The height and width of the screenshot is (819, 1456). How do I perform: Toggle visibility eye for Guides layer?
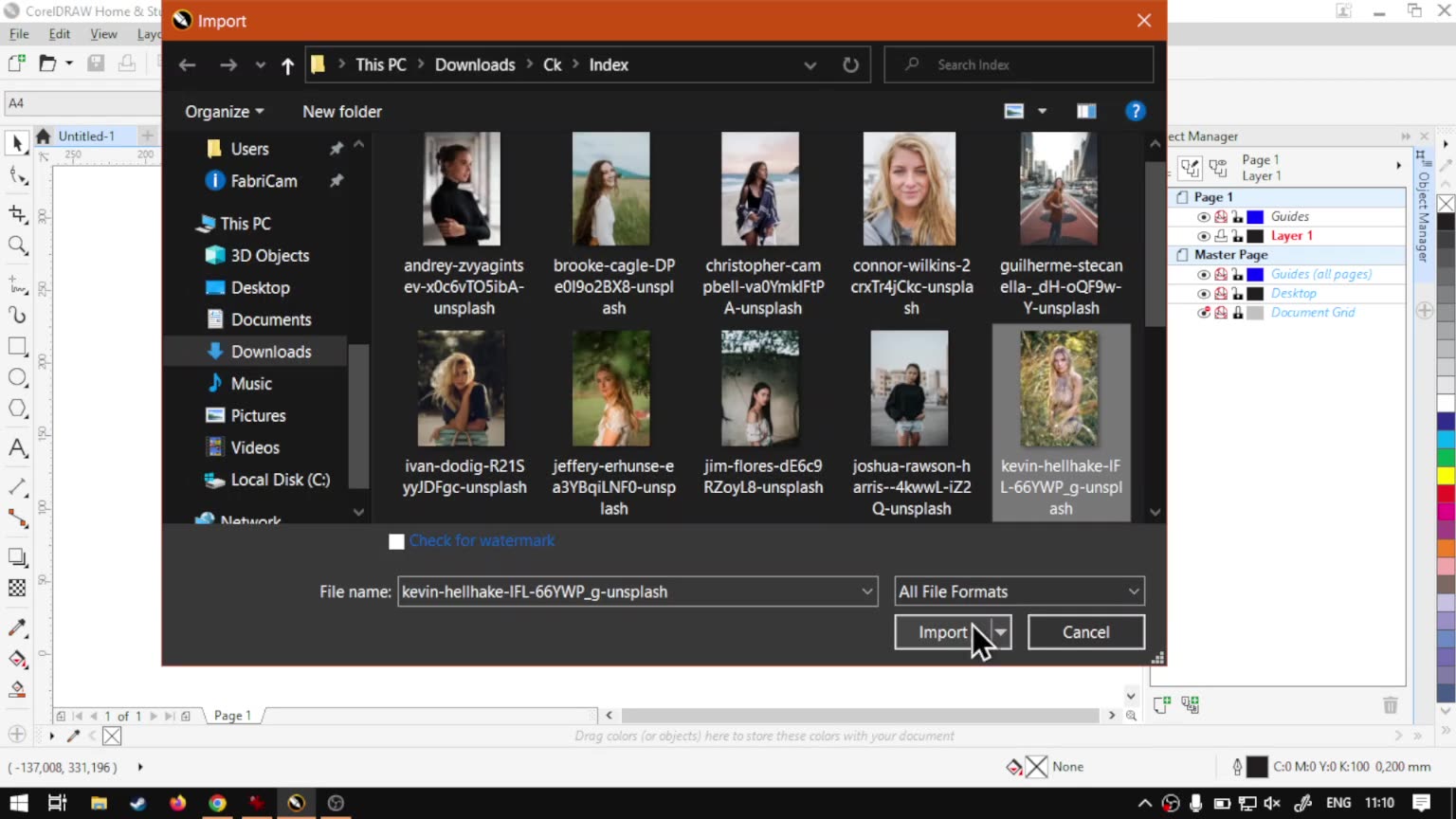(1203, 217)
